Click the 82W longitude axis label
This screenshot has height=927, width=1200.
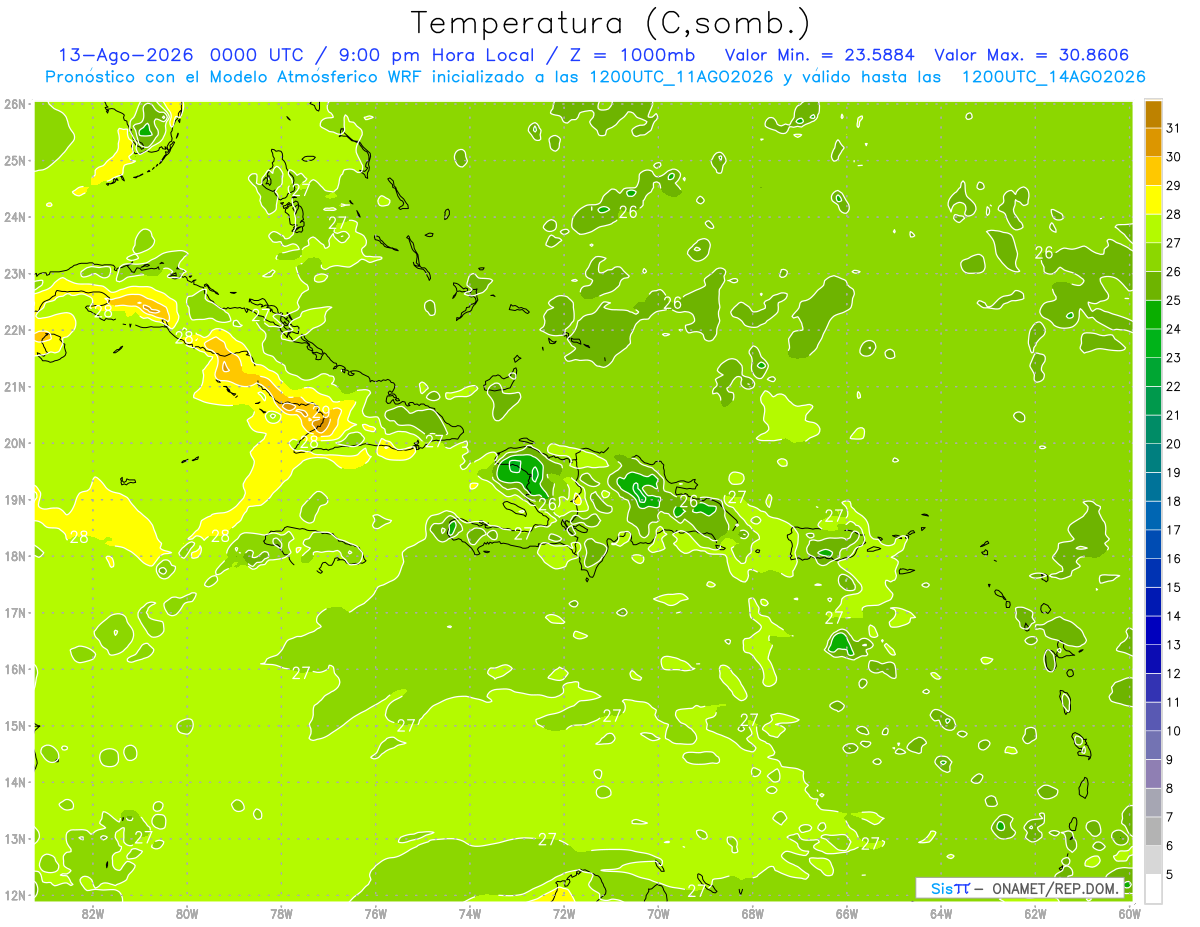pos(93,913)
